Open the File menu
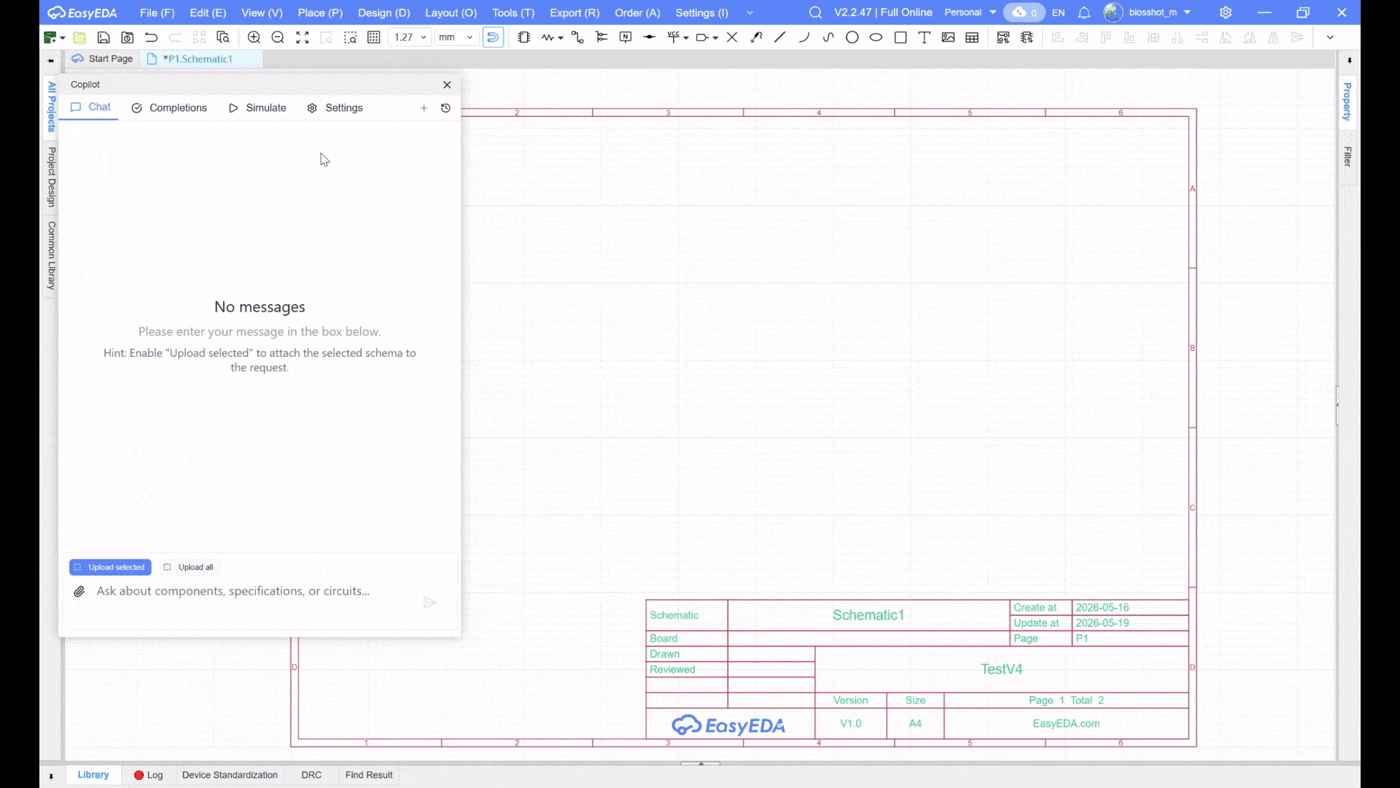 [157, 13]
